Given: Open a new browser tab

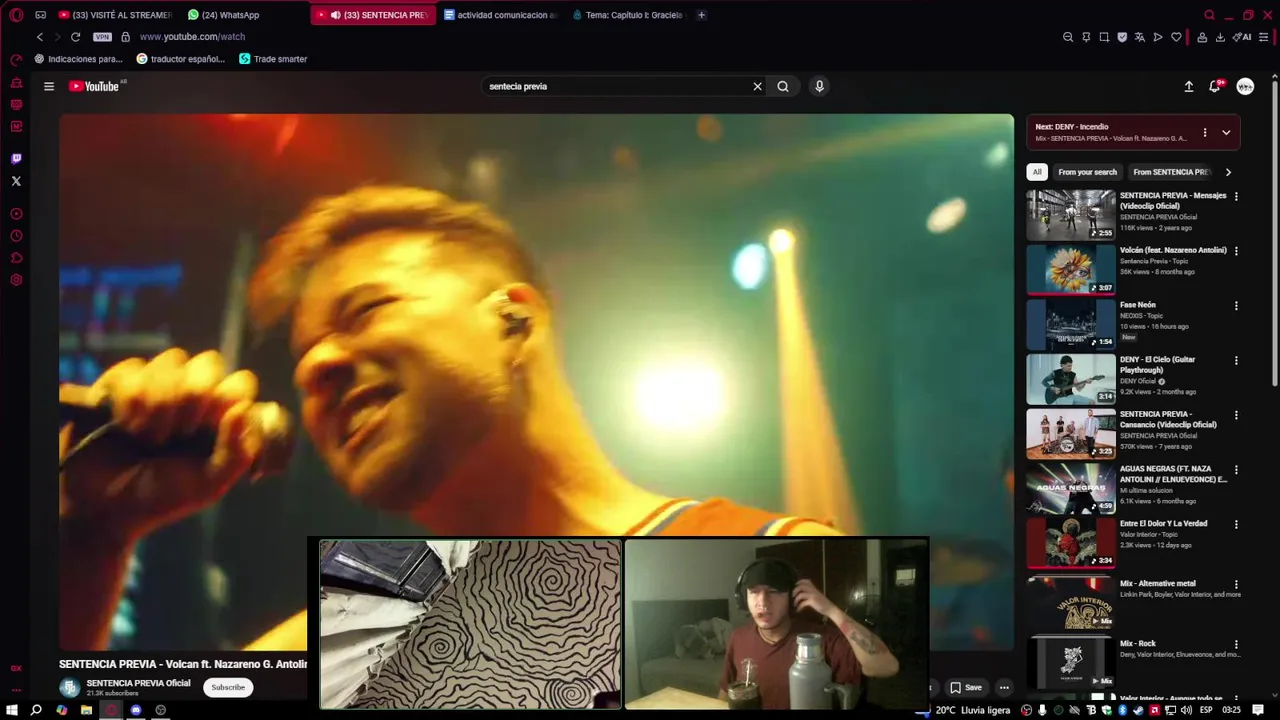Looking at the screenshot, I should 701,15.
